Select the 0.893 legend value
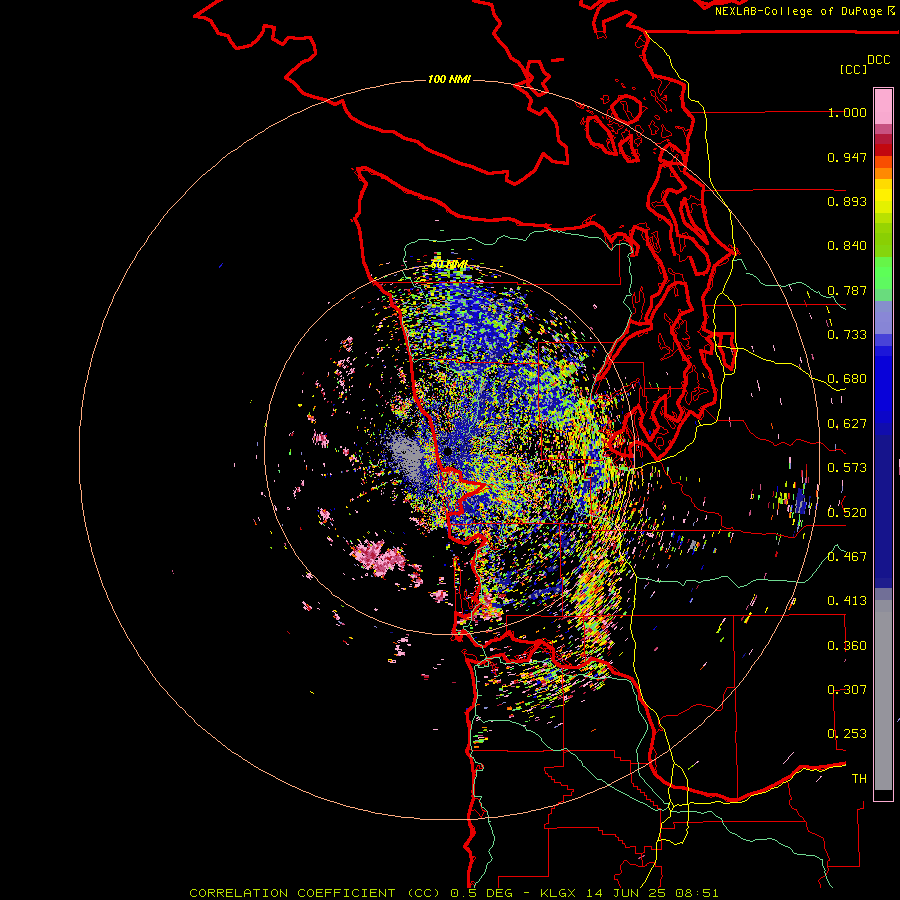This screenshot has width=900, height=900. click(847, 201)
